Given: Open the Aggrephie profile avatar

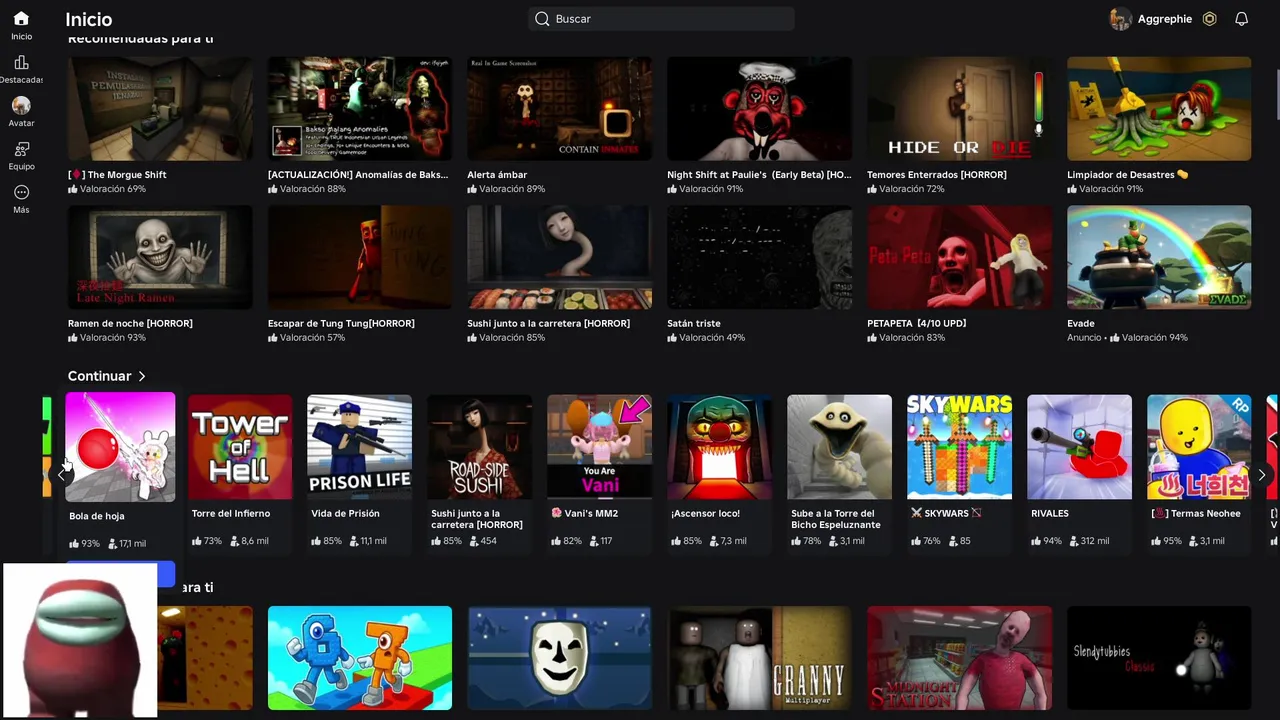Looking at the screenshot, I should [1120, 19].
